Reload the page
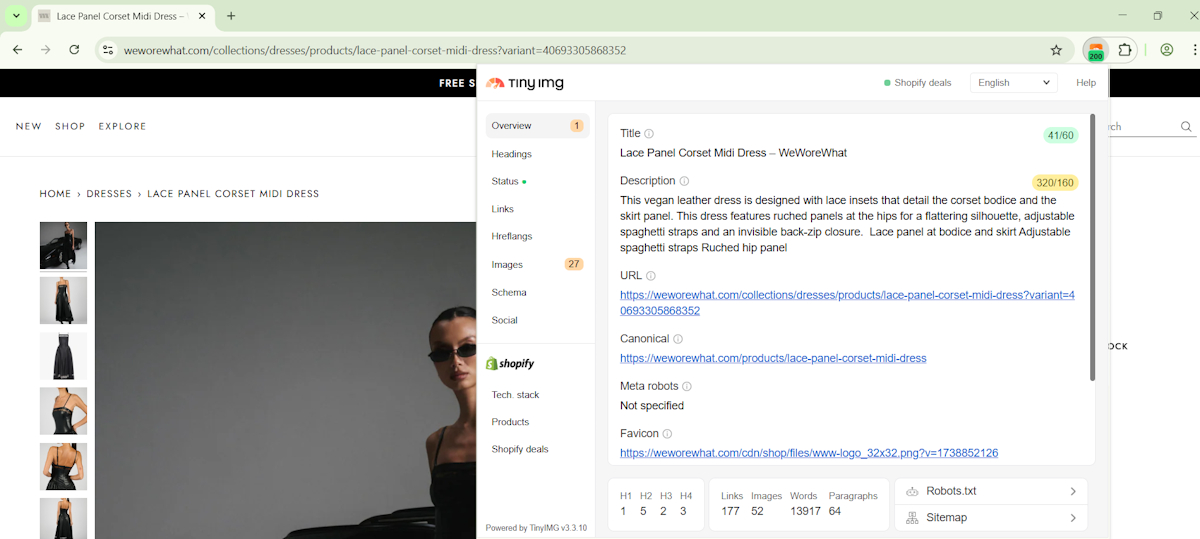Viewport: 1200px width, 539px height. (74, 50)
